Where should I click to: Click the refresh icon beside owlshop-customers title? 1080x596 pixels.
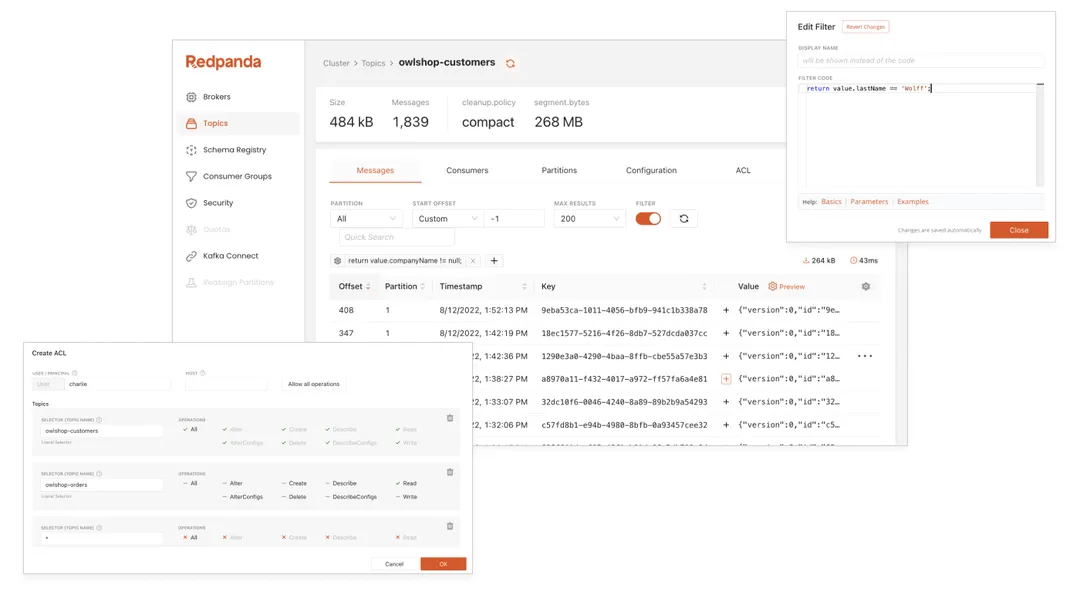coord(510,63)
